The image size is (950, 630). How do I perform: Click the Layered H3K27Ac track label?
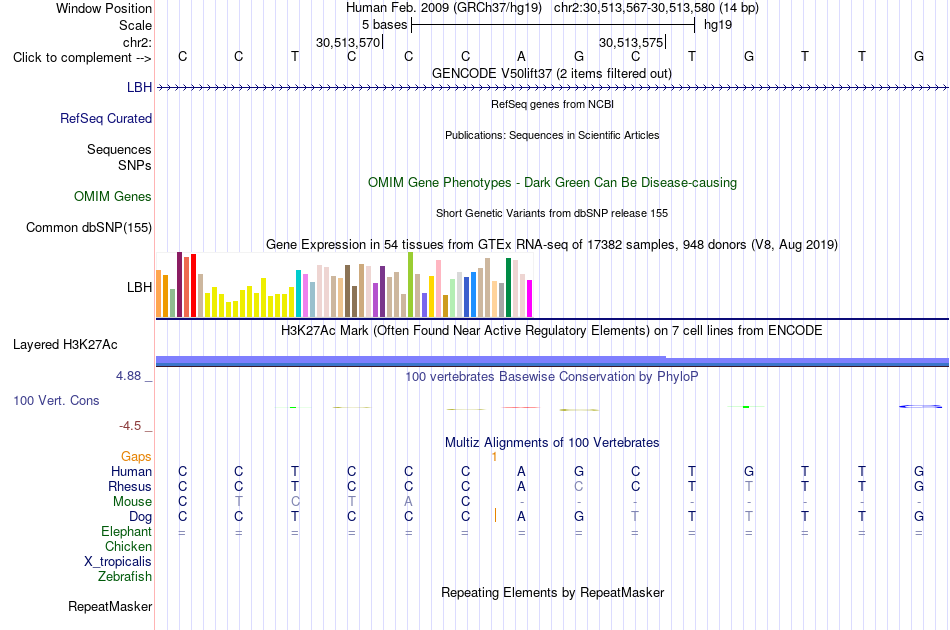pyautogui.click(x=65, y=345)
